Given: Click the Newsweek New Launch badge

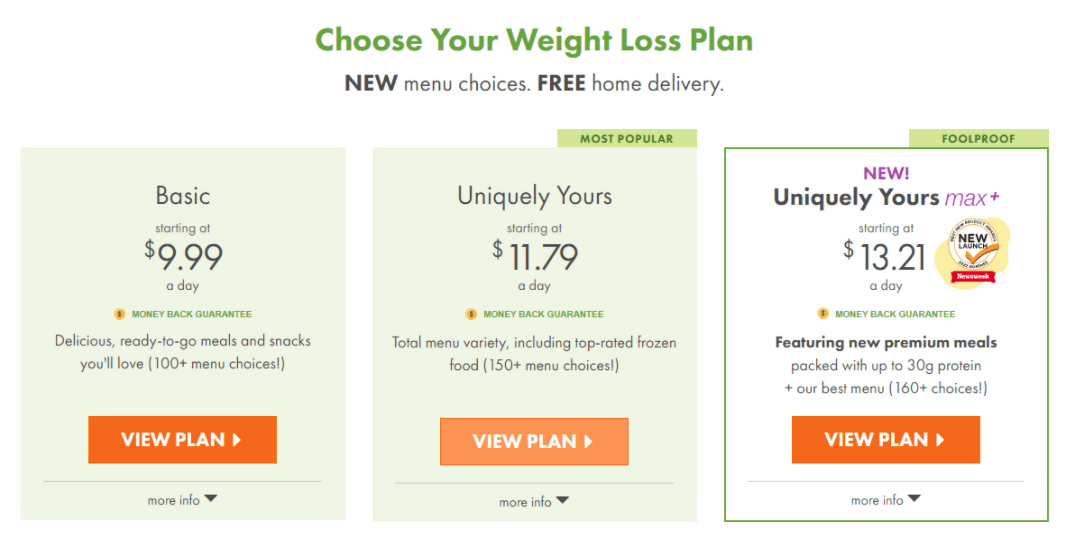Looking at the screenshot, I should click(x=971, y=252).
